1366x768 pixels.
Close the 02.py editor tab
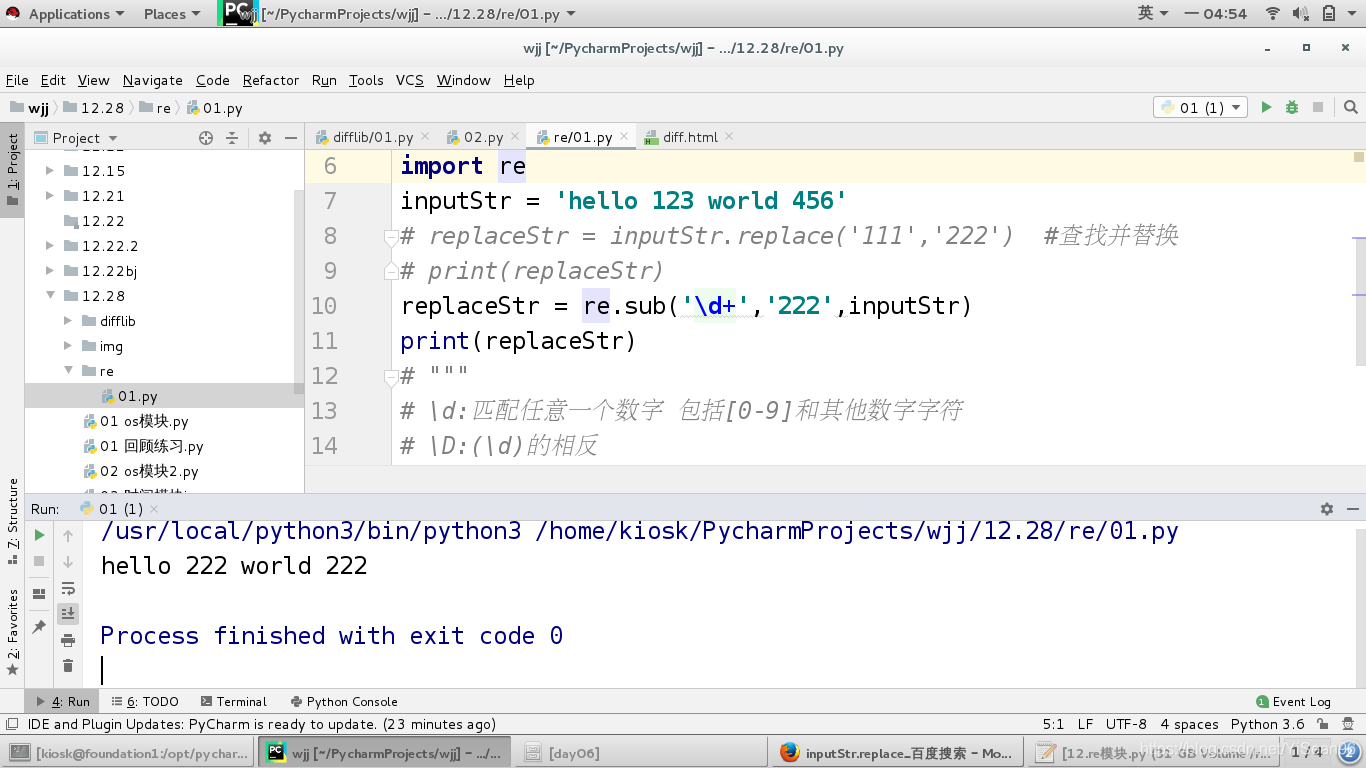click(x=515, y=136)
